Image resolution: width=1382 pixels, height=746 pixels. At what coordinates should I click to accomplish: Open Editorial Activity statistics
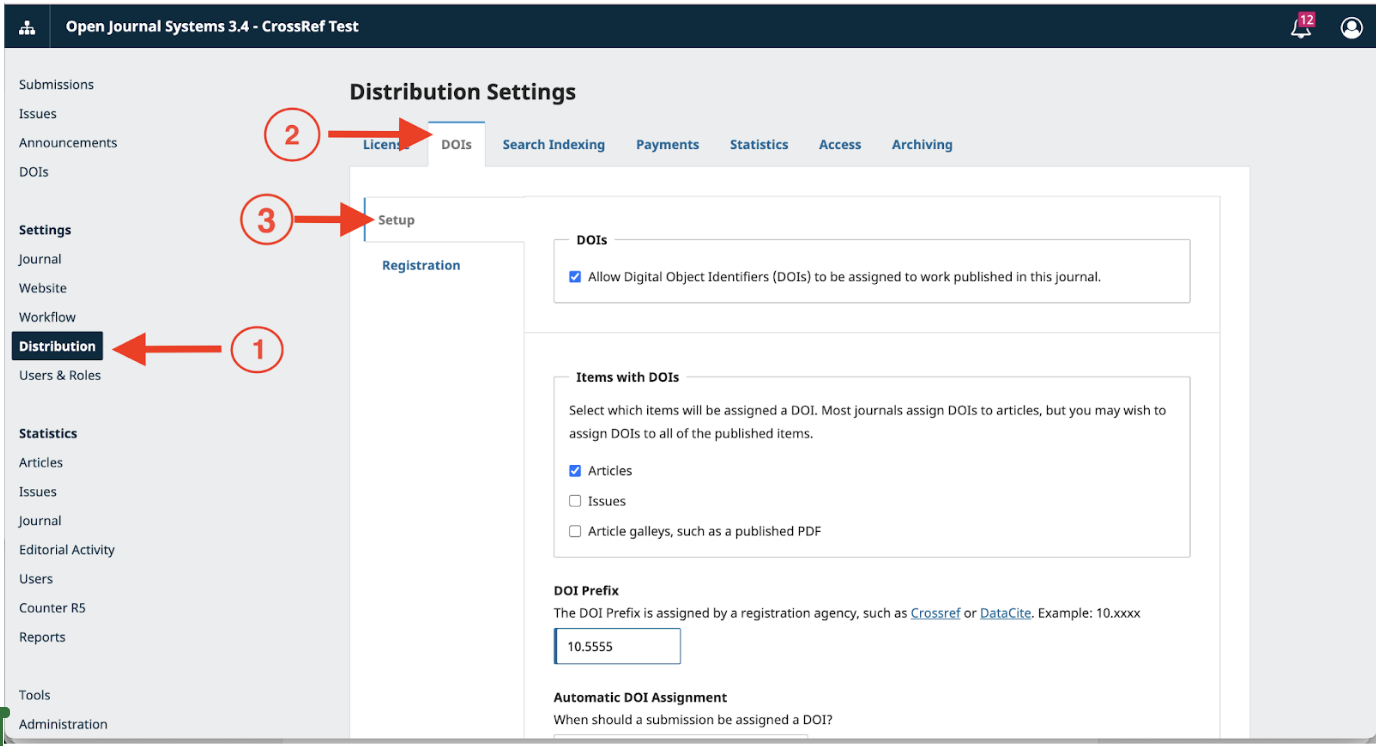67,550
